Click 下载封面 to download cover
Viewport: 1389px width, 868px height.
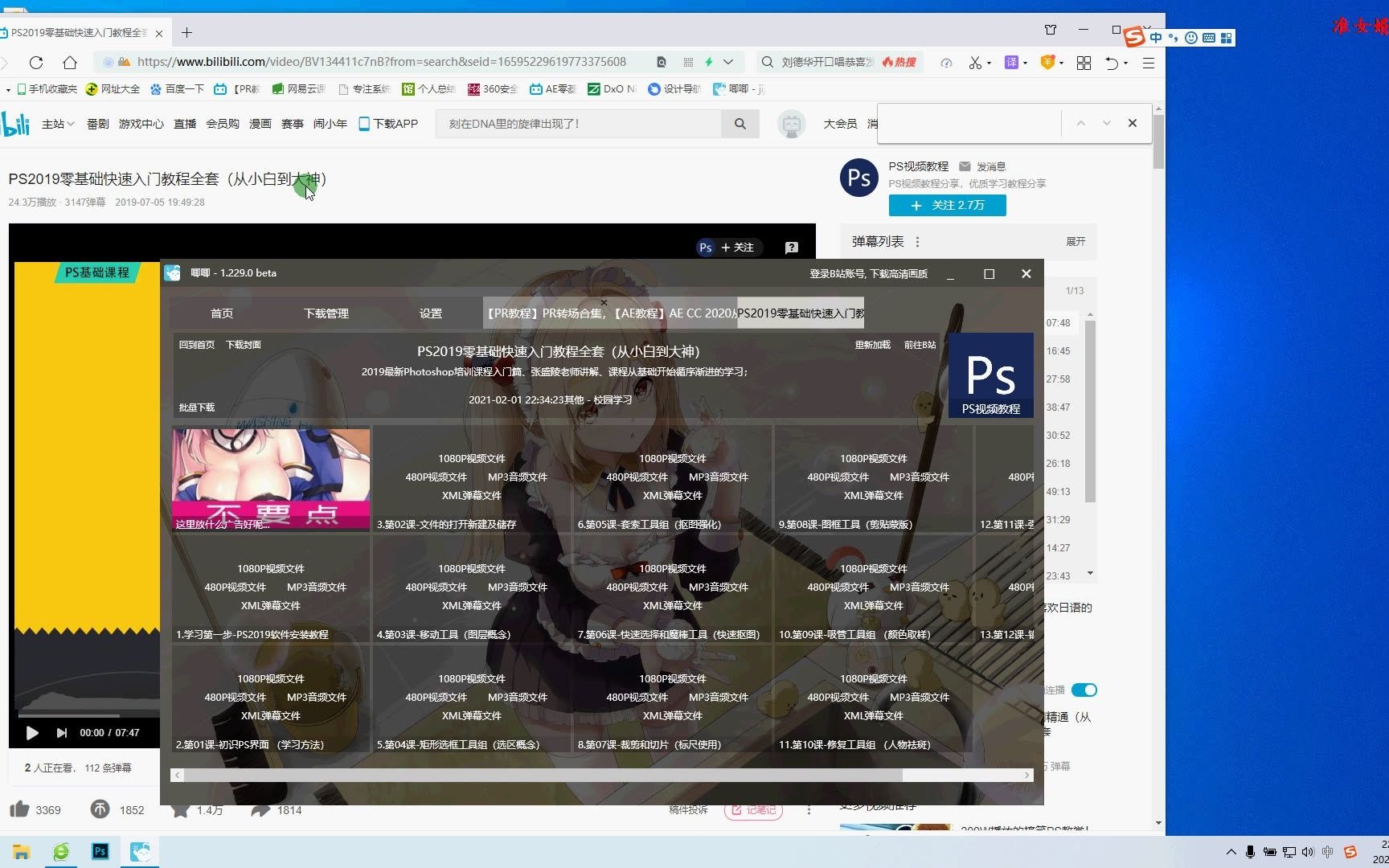pos(244,345)
